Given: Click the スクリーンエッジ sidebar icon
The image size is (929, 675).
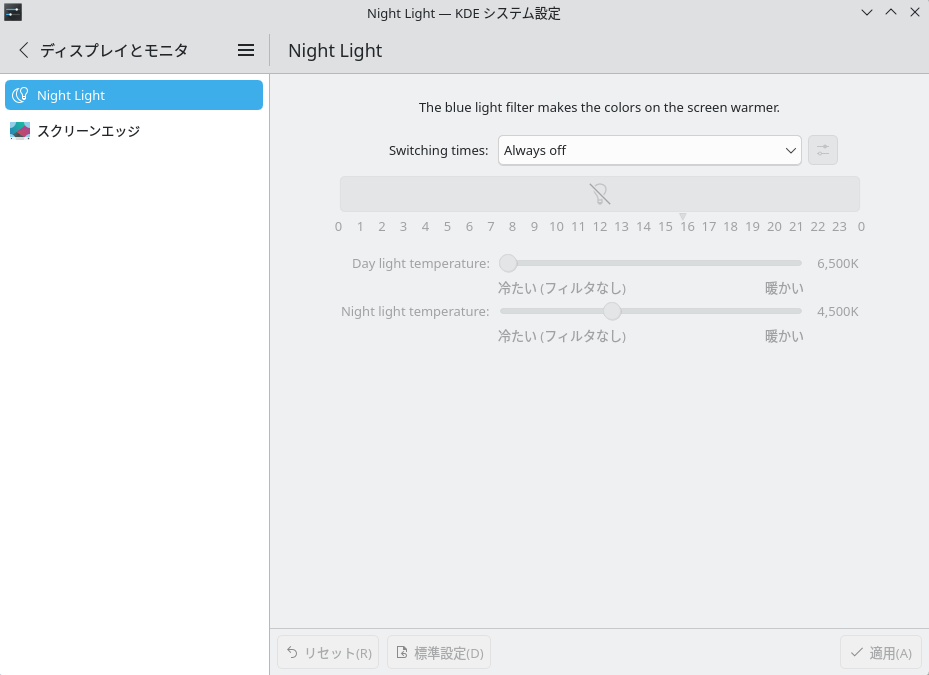Looking at the screenshot, I should pyautogui.click(x=20, y=131).
